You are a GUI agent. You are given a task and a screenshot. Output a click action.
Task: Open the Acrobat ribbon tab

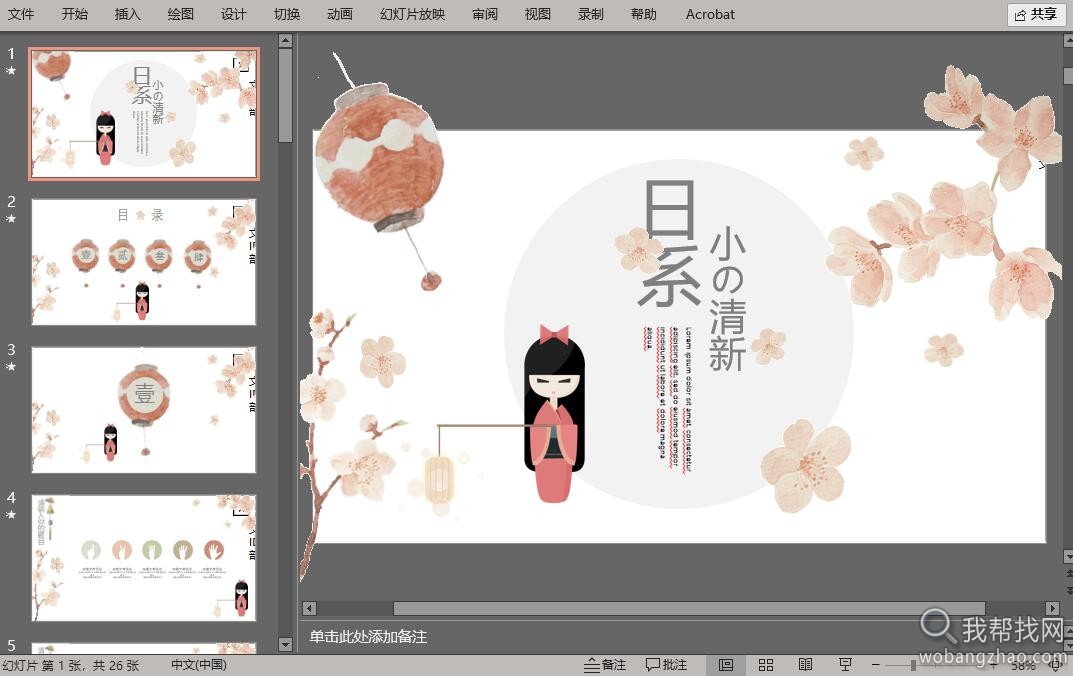point(710,14)
